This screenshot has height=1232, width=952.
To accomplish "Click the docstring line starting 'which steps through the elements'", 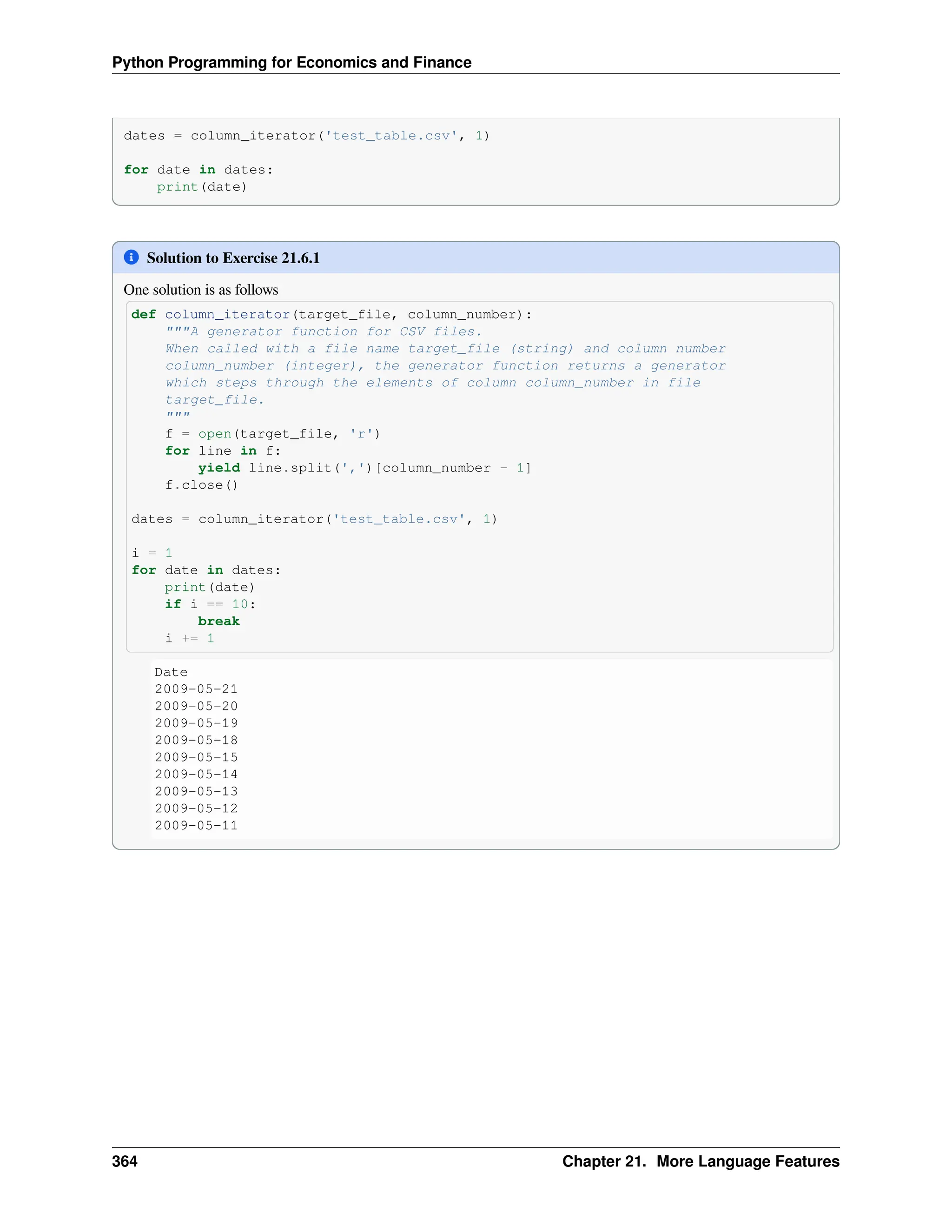I will tap(433, 383).
